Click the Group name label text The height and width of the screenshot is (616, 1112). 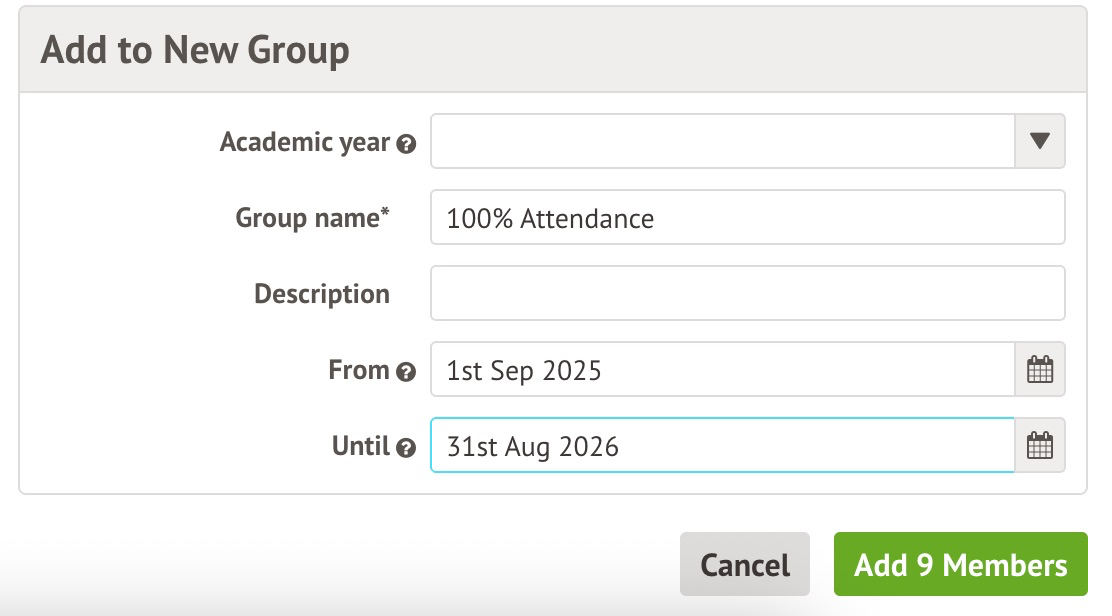click(x=306, y=218)
